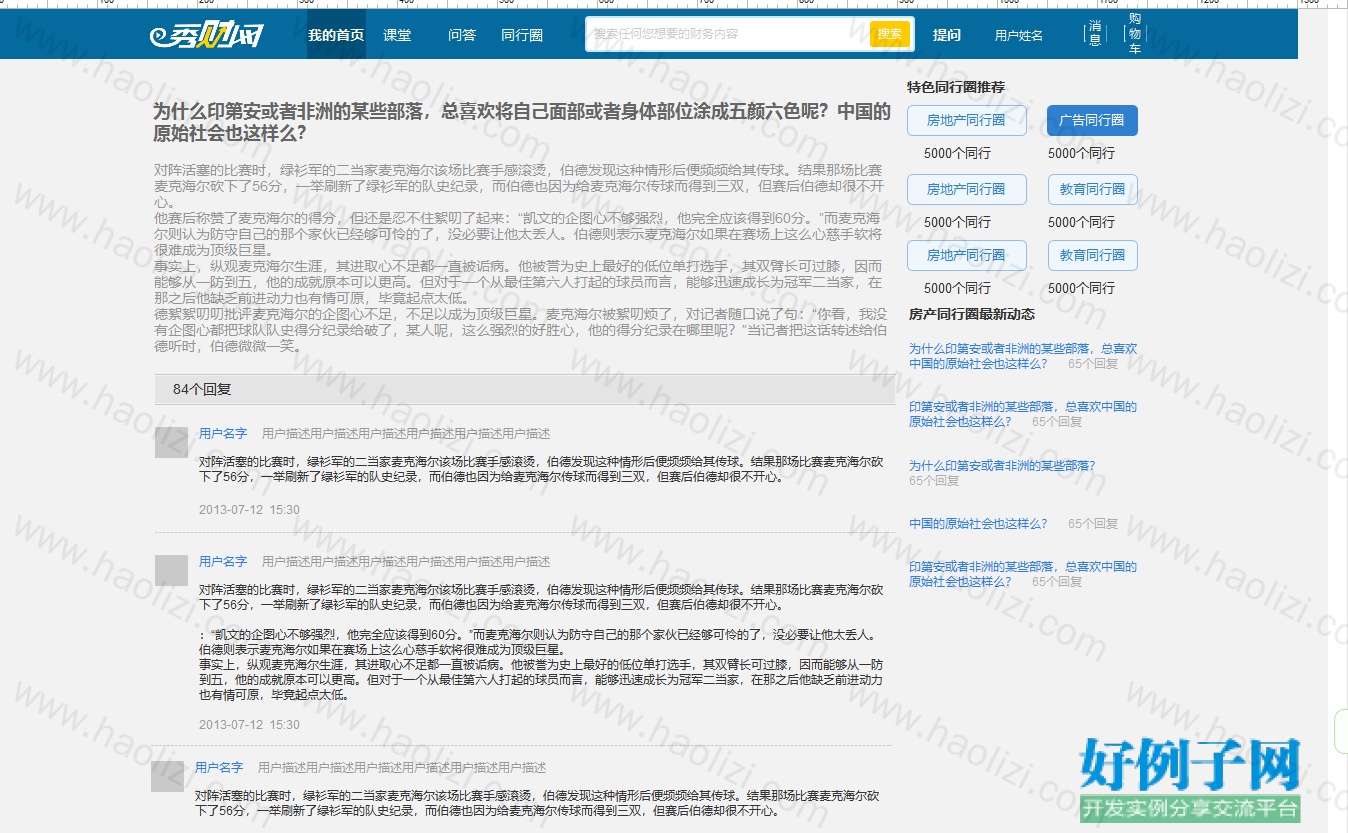
Task: Click 提问 in the header
Action: coord(947,35)
